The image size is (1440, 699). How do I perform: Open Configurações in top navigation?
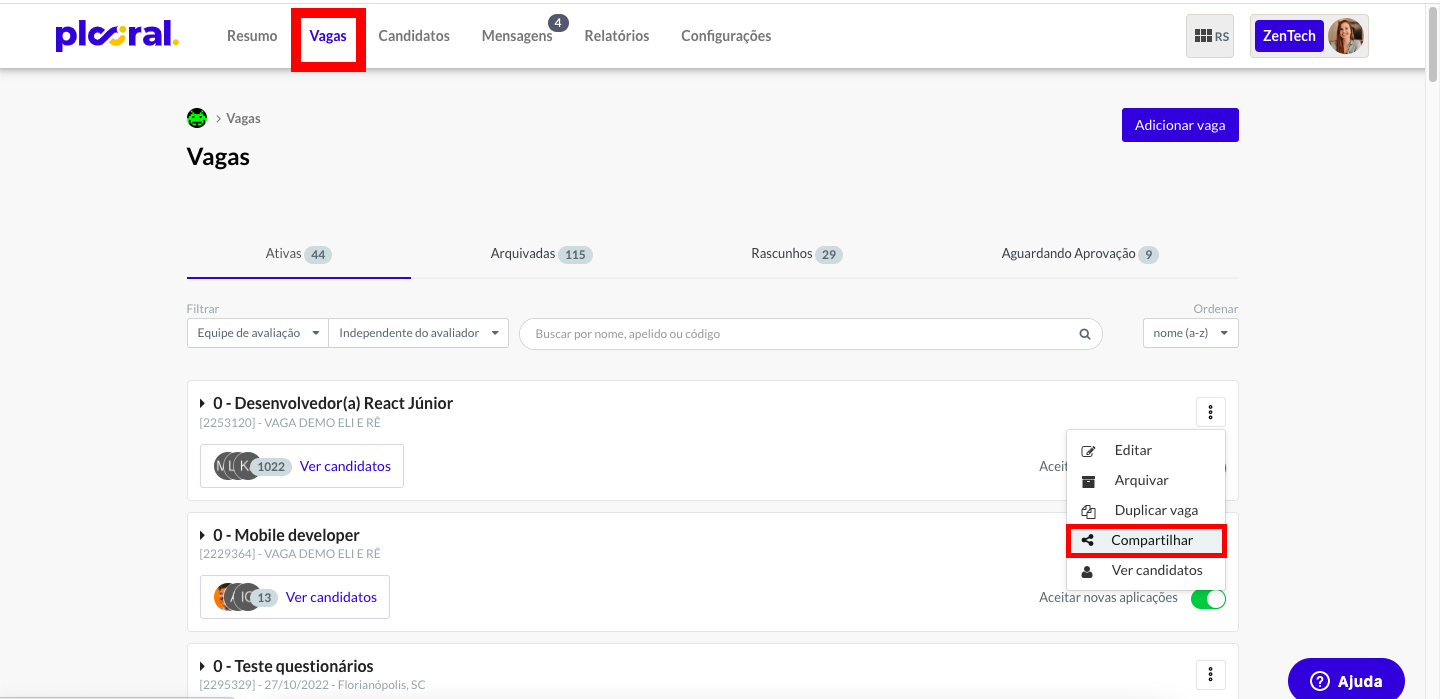[x=726, y=36]
